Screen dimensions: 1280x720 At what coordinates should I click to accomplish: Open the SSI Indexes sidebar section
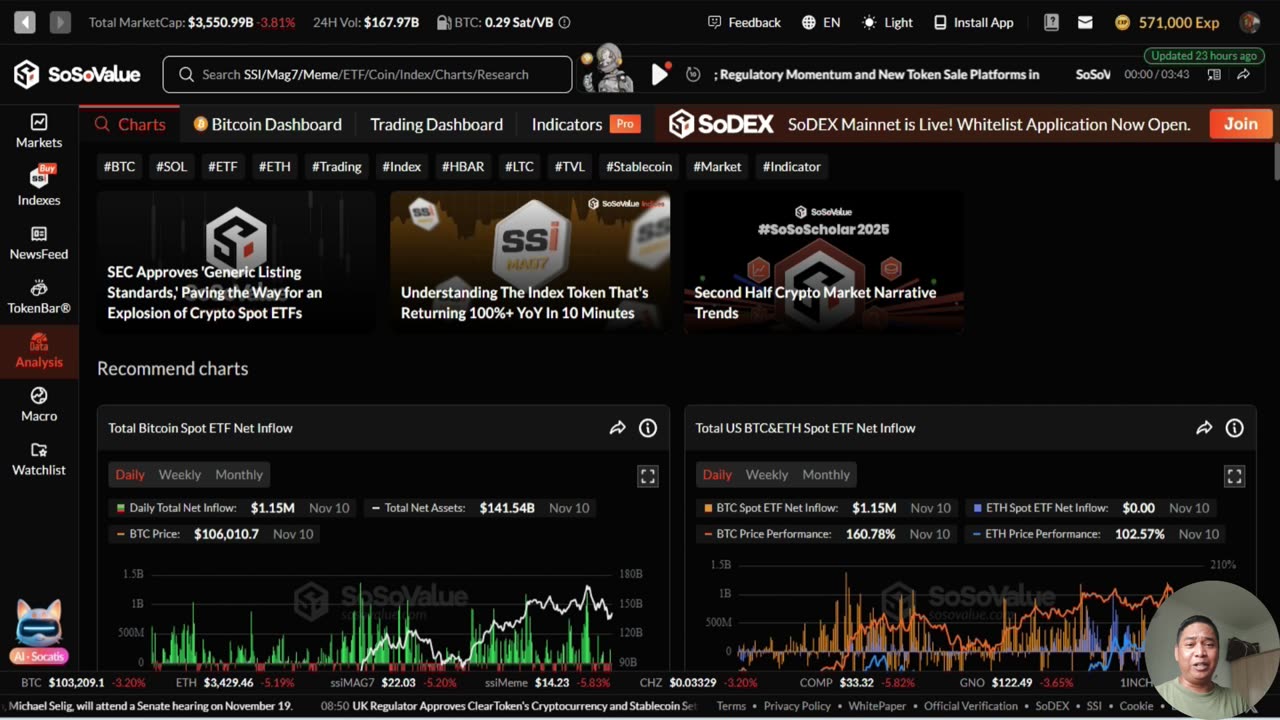tap(39, 186)
